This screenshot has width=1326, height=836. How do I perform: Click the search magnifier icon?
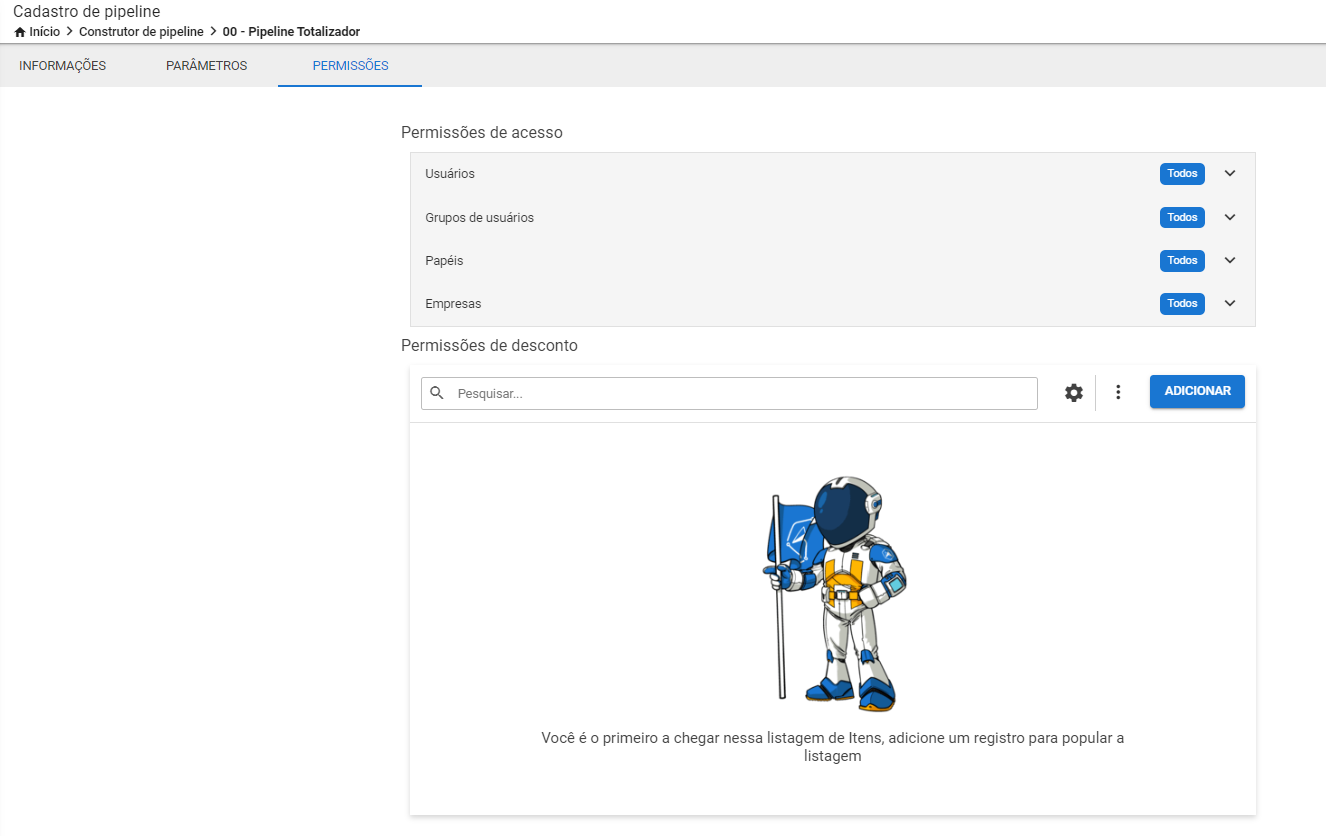437,393
